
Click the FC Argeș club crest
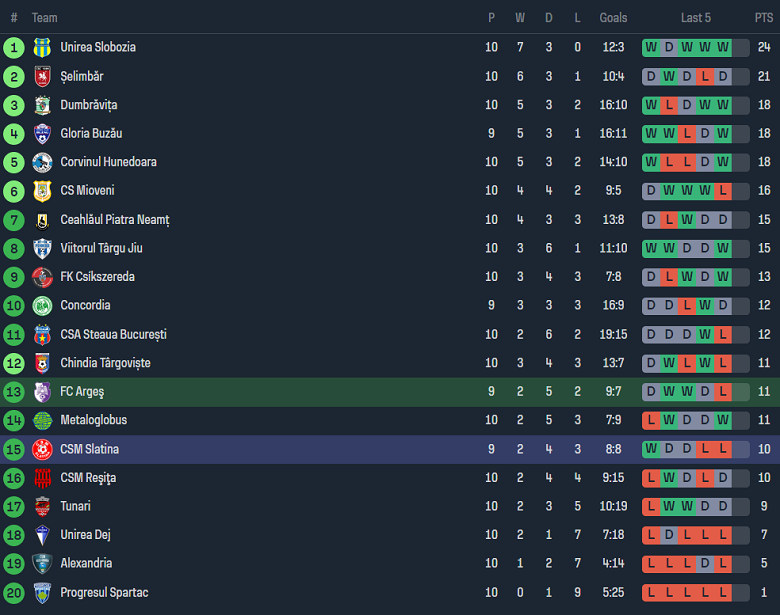coord(42,391)
